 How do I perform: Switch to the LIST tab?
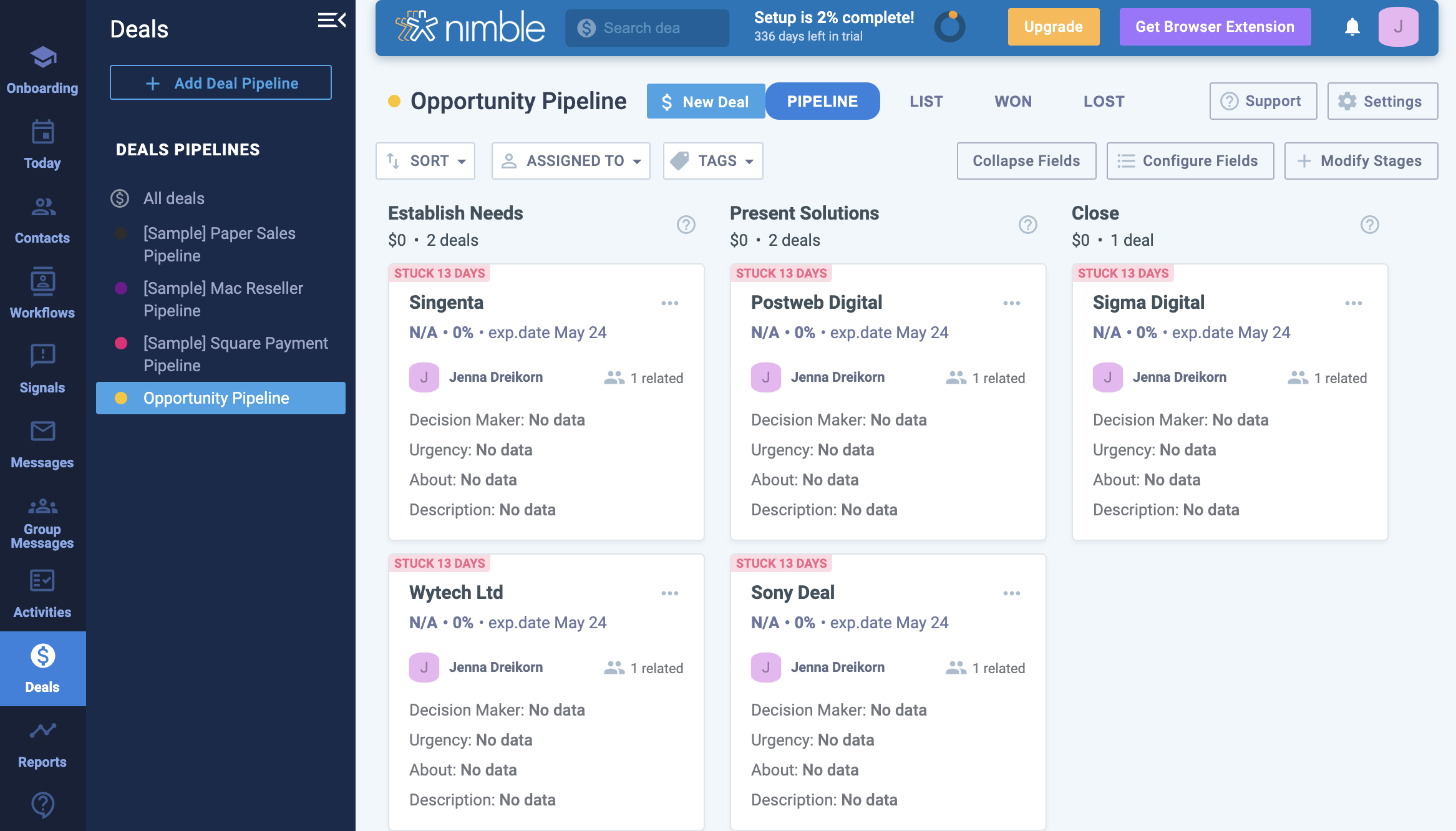coord(926,101)
